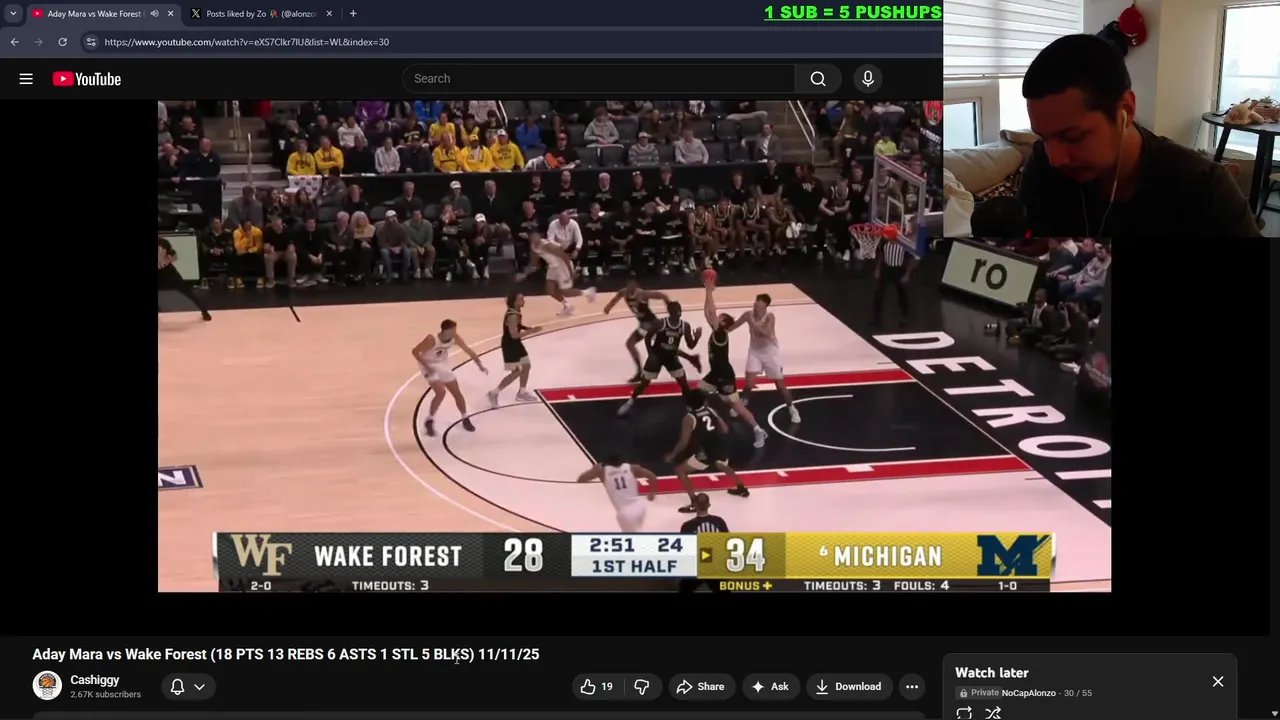Toggle loop playlist icon
This screenshot has height=720, width=1280.
pyautogui.click(x=964, y=713)
